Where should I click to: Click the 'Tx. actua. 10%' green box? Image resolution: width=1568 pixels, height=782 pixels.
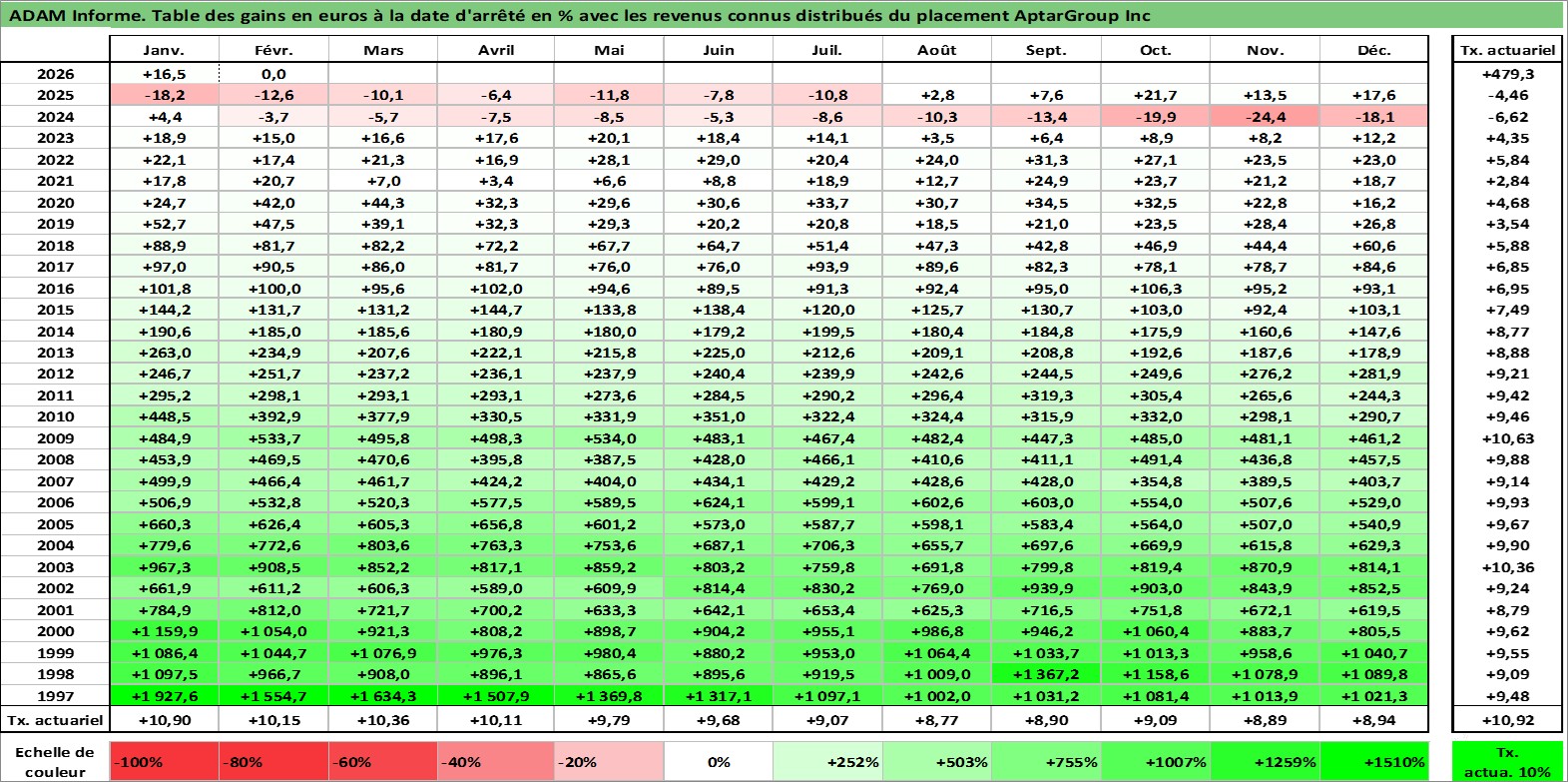click(1507, 761)
